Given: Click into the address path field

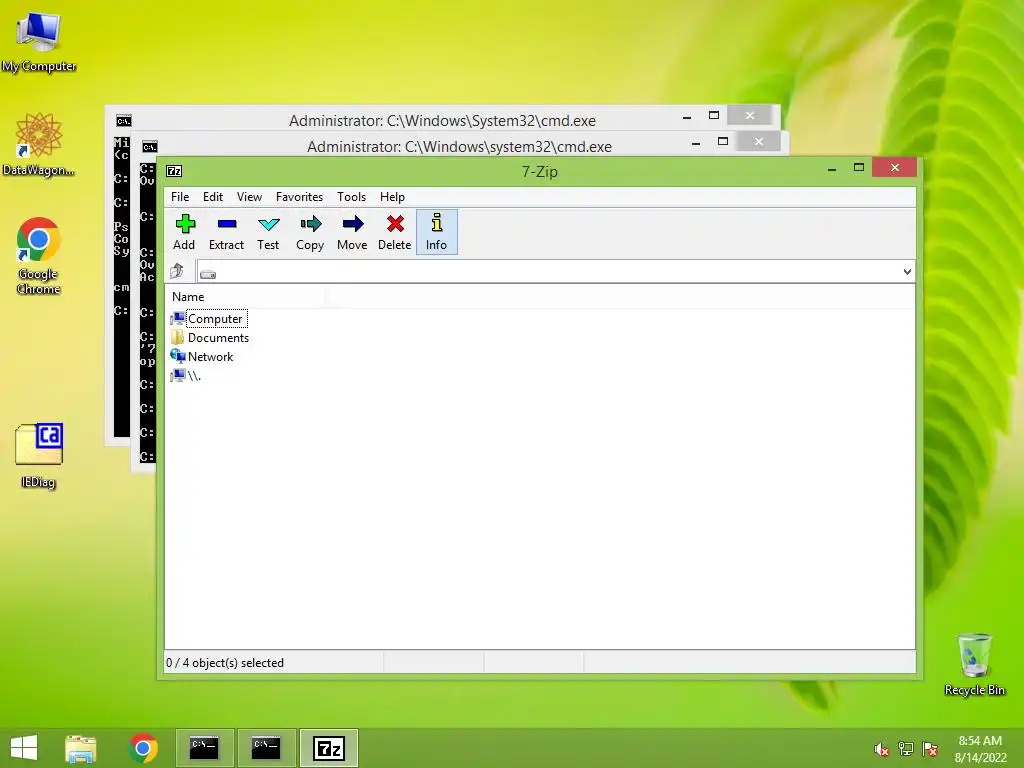Looking at the screenshot, I should pyautogui.click(x=555, y=272).
